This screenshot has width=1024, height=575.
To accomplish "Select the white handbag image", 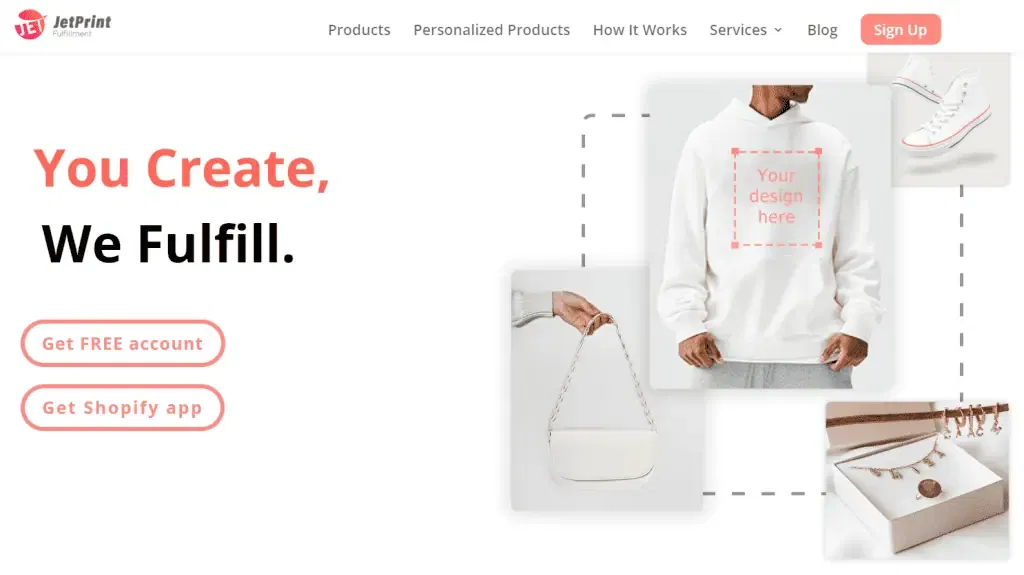I will pos(607,390).
